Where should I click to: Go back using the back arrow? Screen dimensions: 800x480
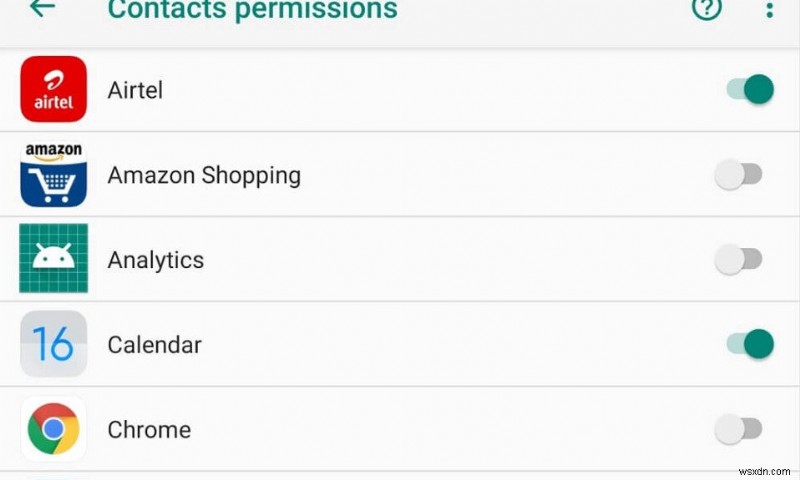[x=42, y=9]
